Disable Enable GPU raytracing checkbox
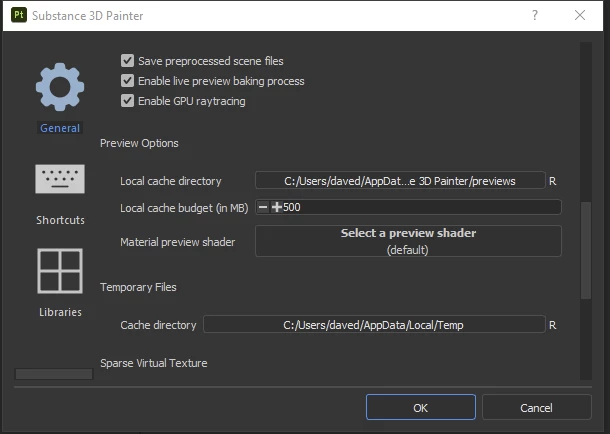Viewport: 610px width, 434px height. (x=127, y=101)
